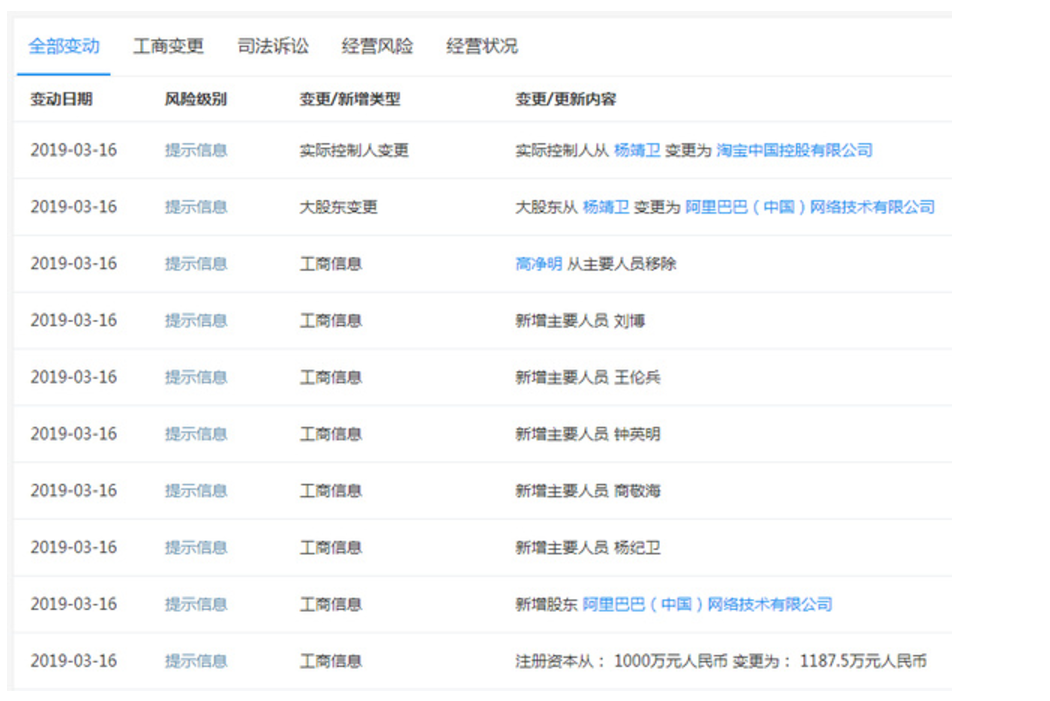Click 提示信息 in the 实际控制人变更 row
Screen dimensions: 1050x701
click(196, 150)
